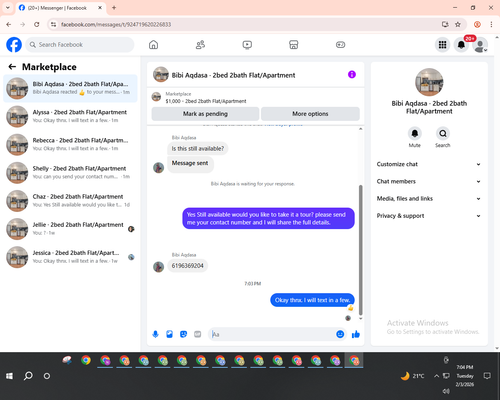Send a voice clip with microphone icon
The image size is (500, 400).
[x=155, y=334]
